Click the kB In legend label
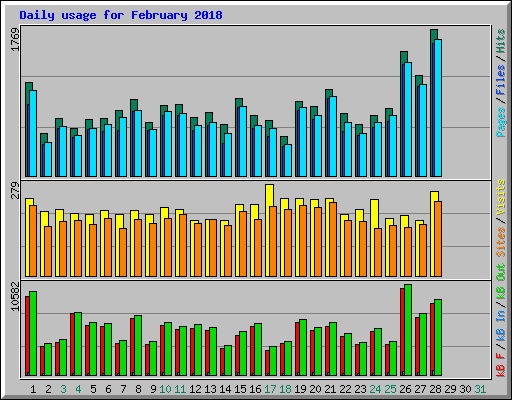The height and width of the screenshot is (400, 512). click(x=501, y=327)
